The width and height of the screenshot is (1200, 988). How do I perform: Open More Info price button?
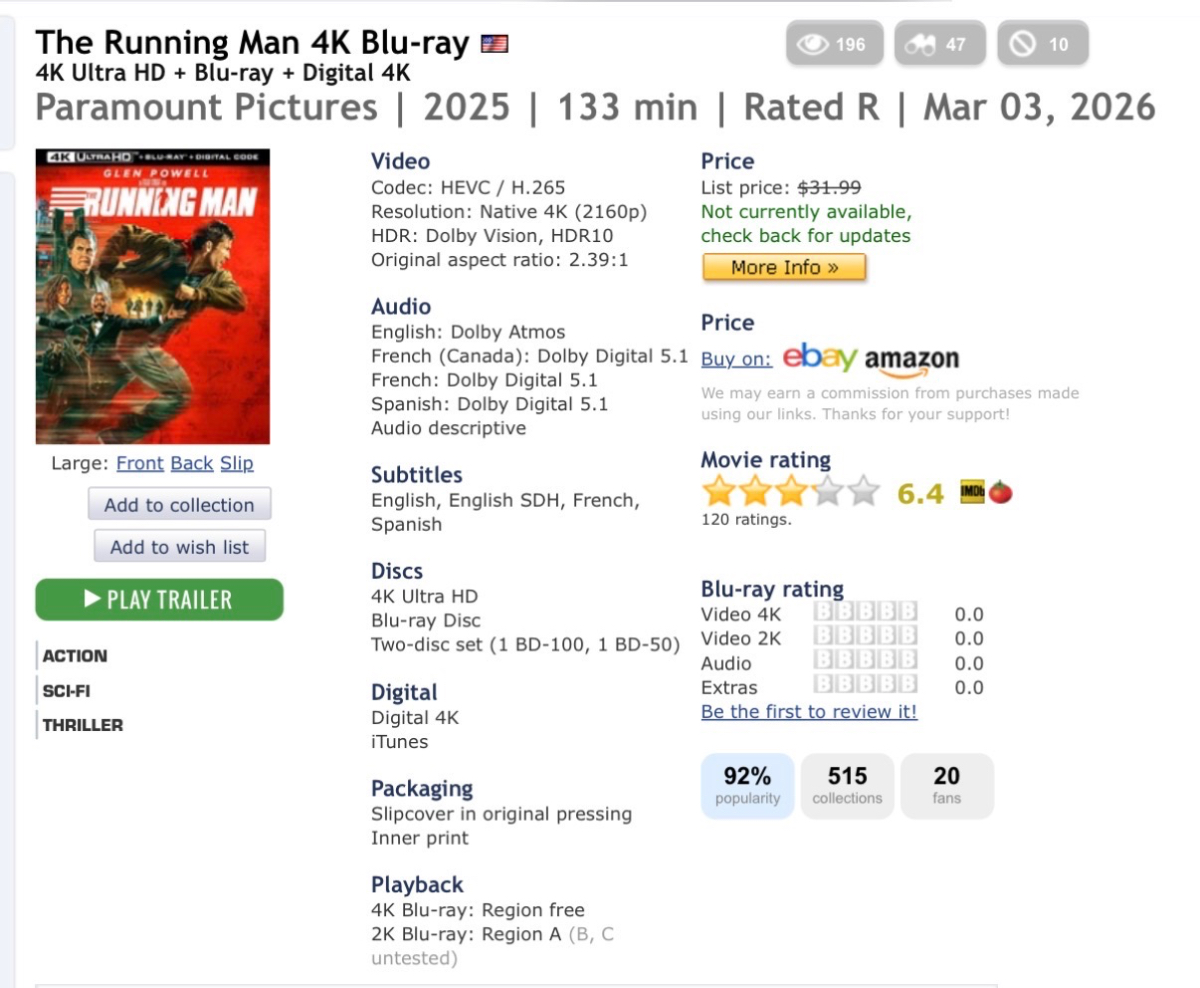tap(784, 267)
